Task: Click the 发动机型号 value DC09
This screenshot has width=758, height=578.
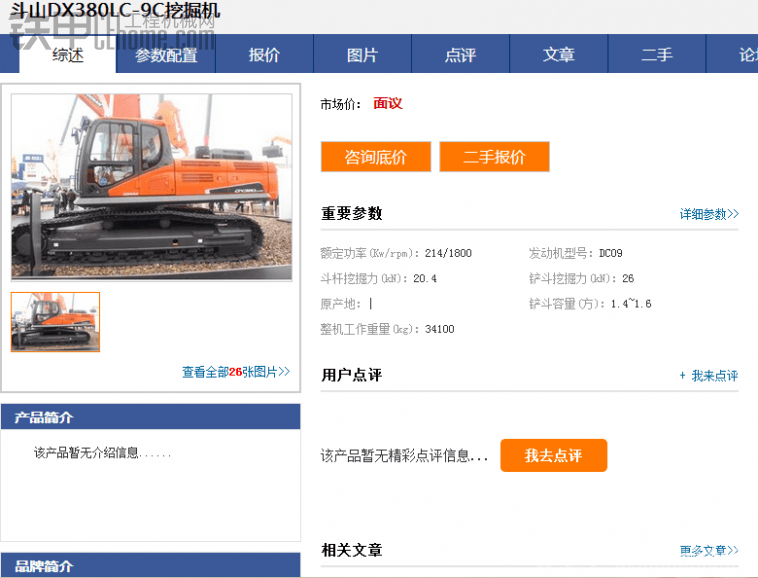Action: pyautogui.click(x=611, y=253)
